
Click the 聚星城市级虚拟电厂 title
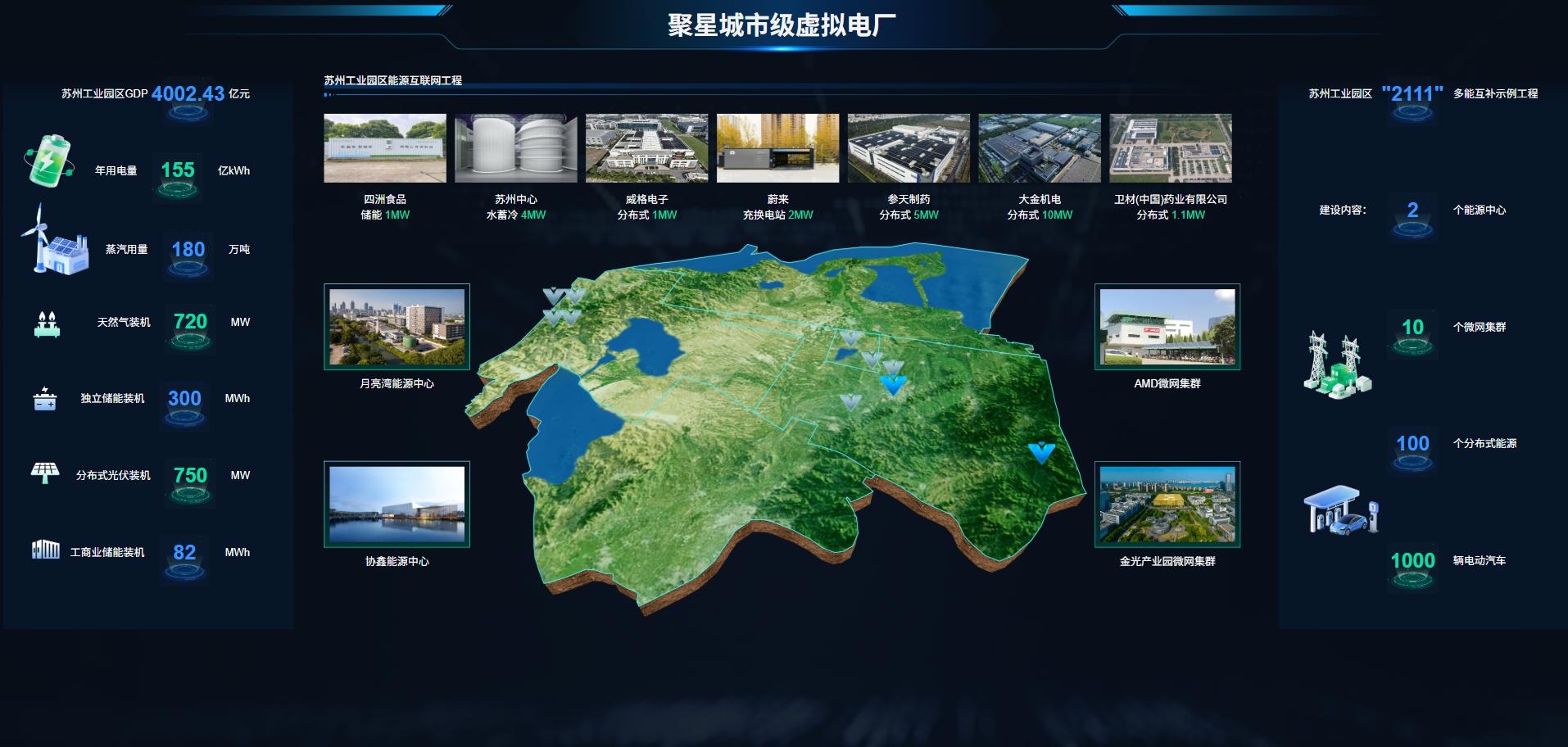click(782, 25)
